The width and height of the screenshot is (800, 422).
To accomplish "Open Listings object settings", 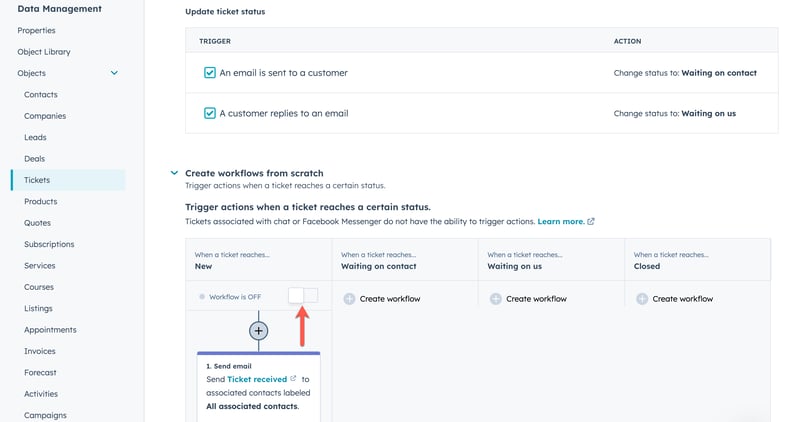I will click(38, 309).
